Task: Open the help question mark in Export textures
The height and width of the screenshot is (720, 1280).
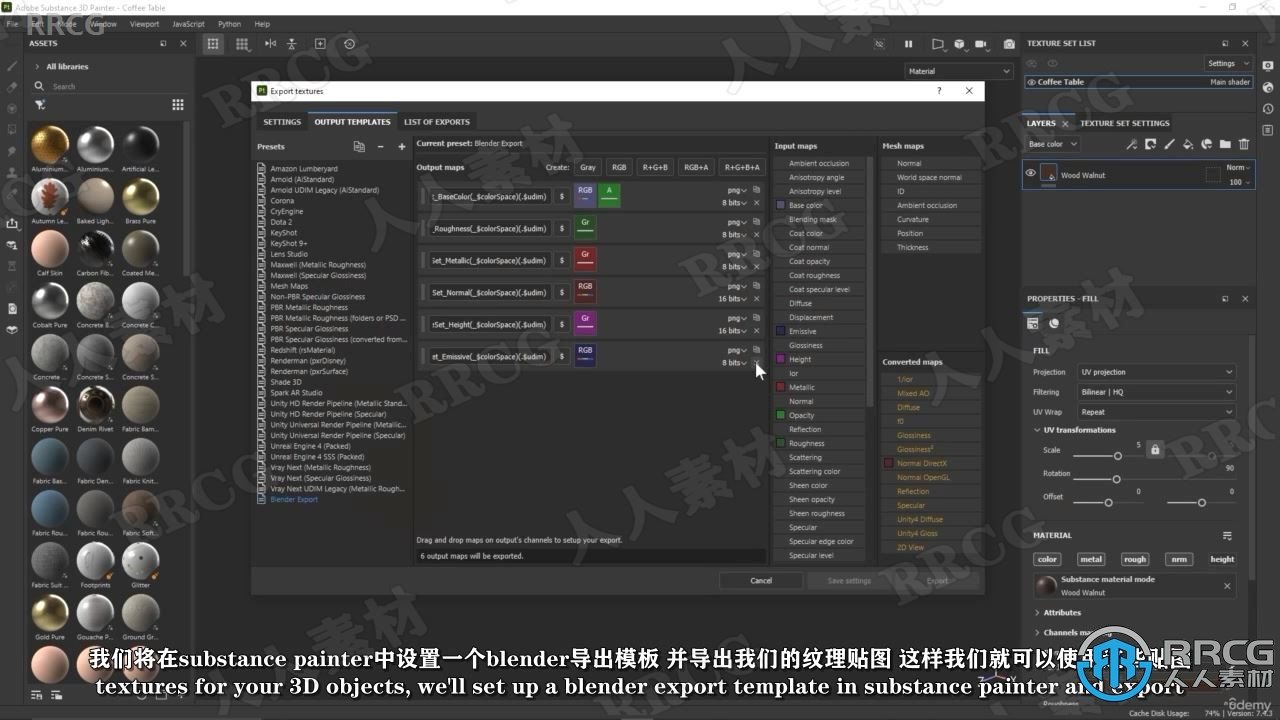Action: click(938, 91)
